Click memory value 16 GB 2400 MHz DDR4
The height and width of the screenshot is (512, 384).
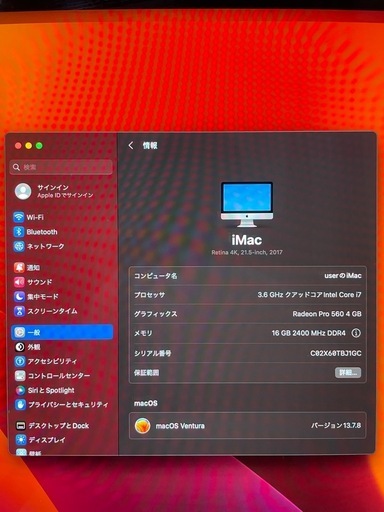click(x=308, y=333)
